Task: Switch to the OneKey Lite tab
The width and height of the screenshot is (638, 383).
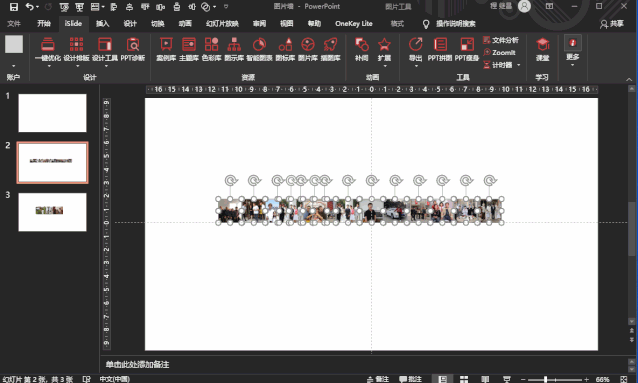Action: [x=354, y=24]
